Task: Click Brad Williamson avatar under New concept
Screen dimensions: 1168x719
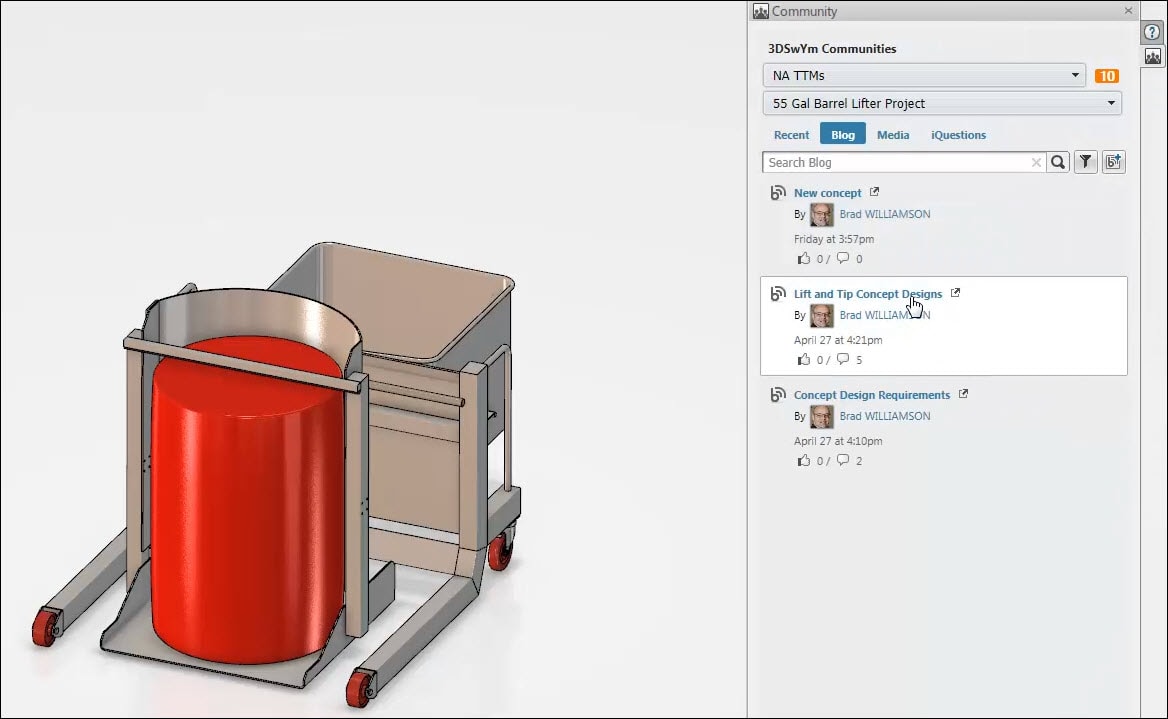Action: pyautogui.click(x=822, y=215)
